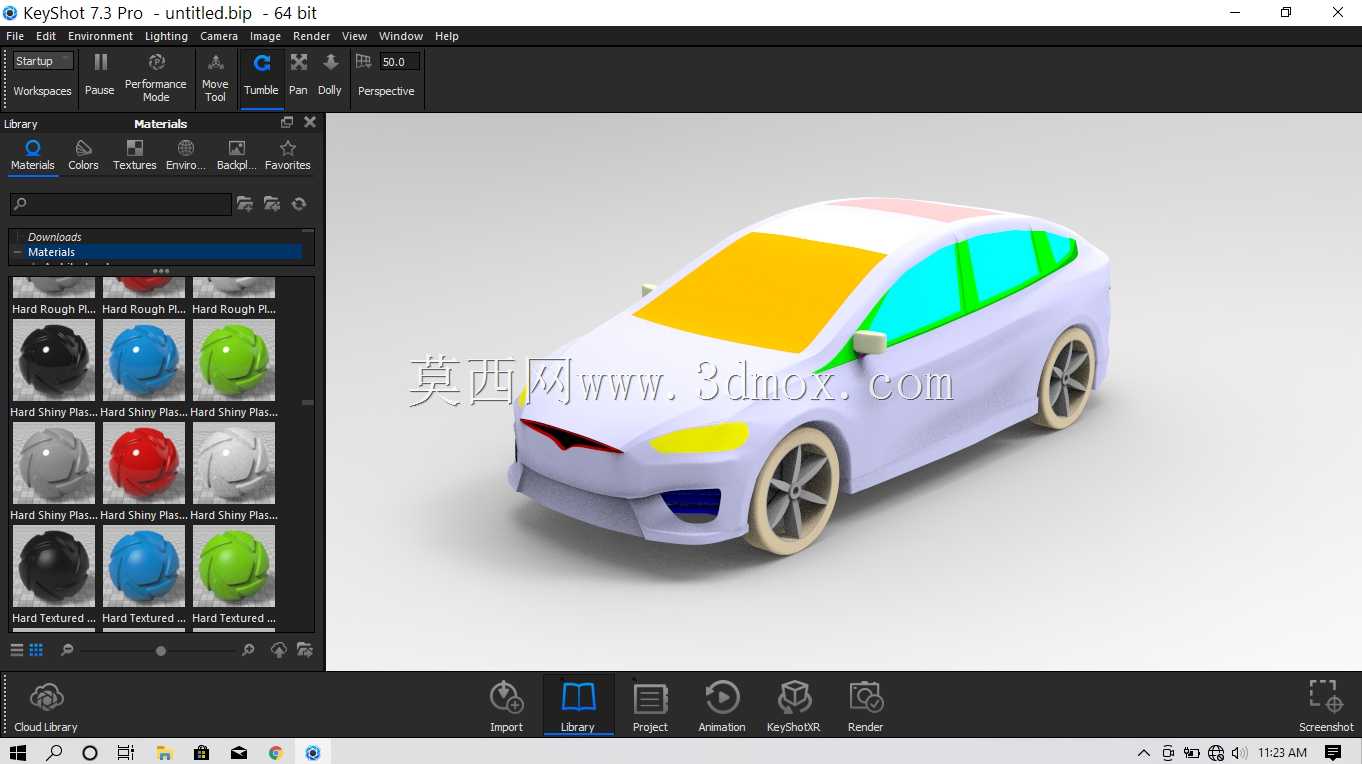Select green Hard Textured material thumbnail

233,566
